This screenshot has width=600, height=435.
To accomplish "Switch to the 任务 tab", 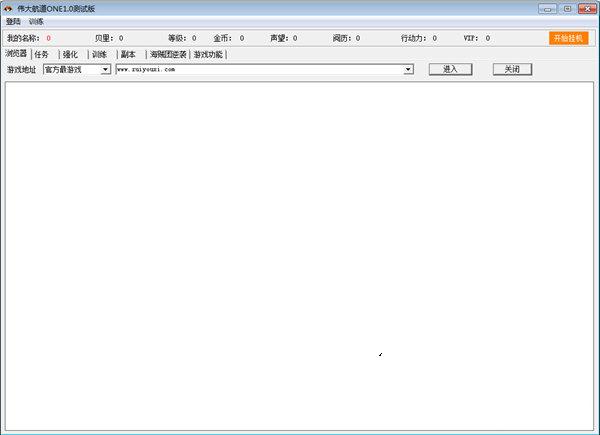I will click(41, 54).
